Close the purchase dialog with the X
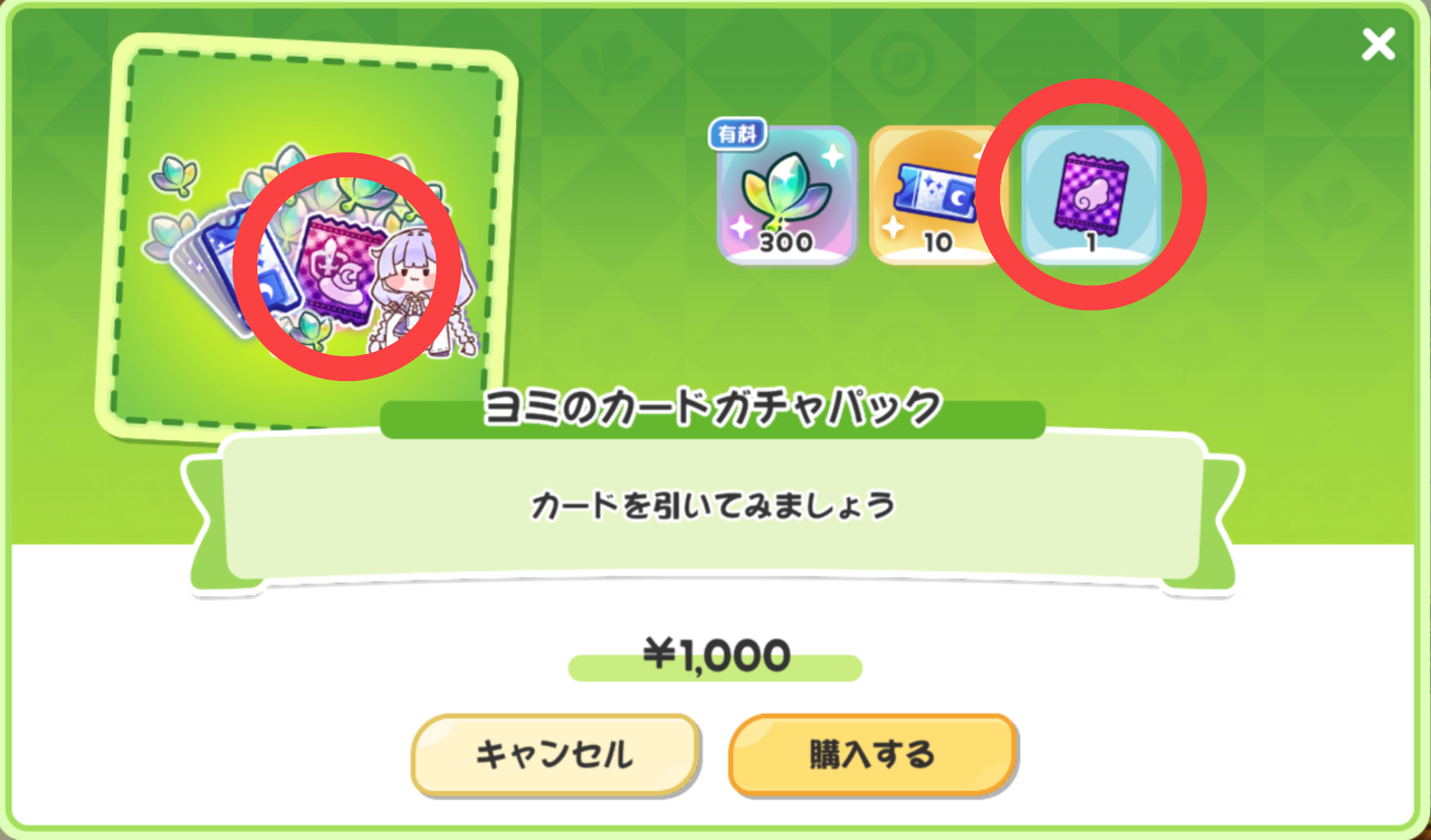Screen dimensions: 1431x840 [1378, 44]
